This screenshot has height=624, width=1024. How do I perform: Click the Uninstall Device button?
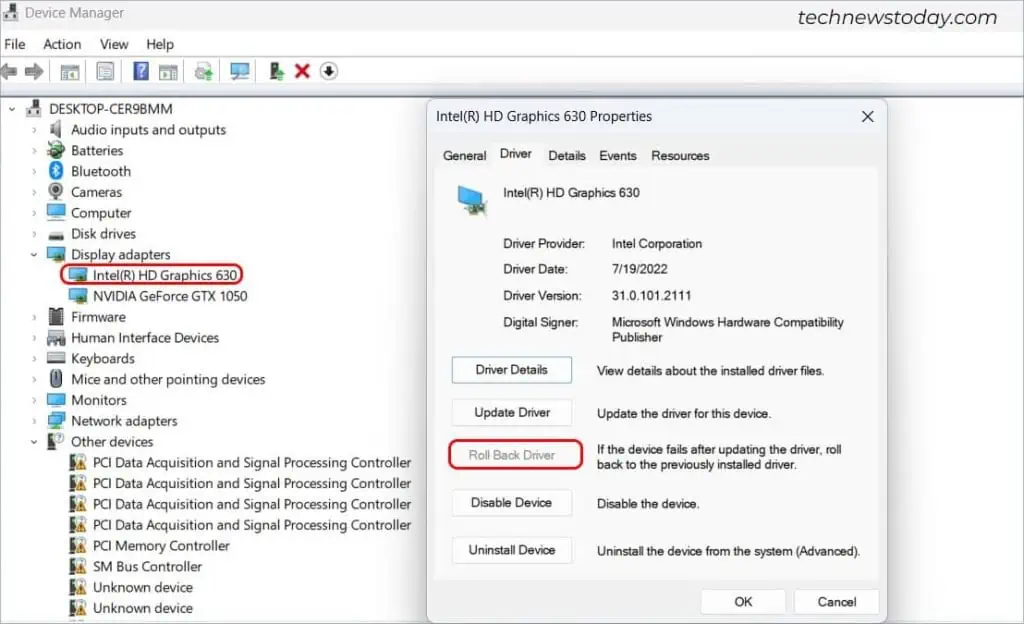tap(511, 550)
